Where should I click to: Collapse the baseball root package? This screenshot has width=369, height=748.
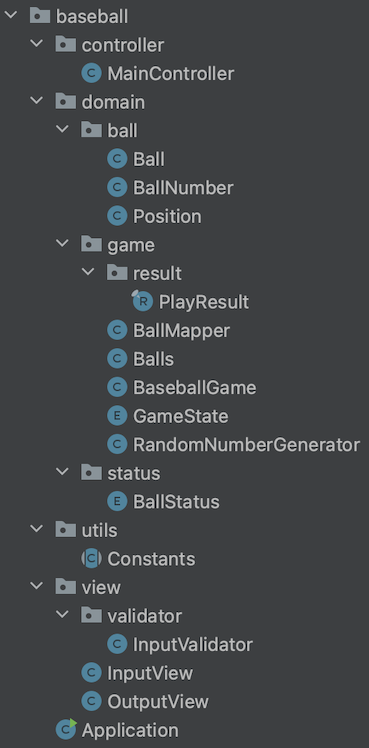[10, 15]
